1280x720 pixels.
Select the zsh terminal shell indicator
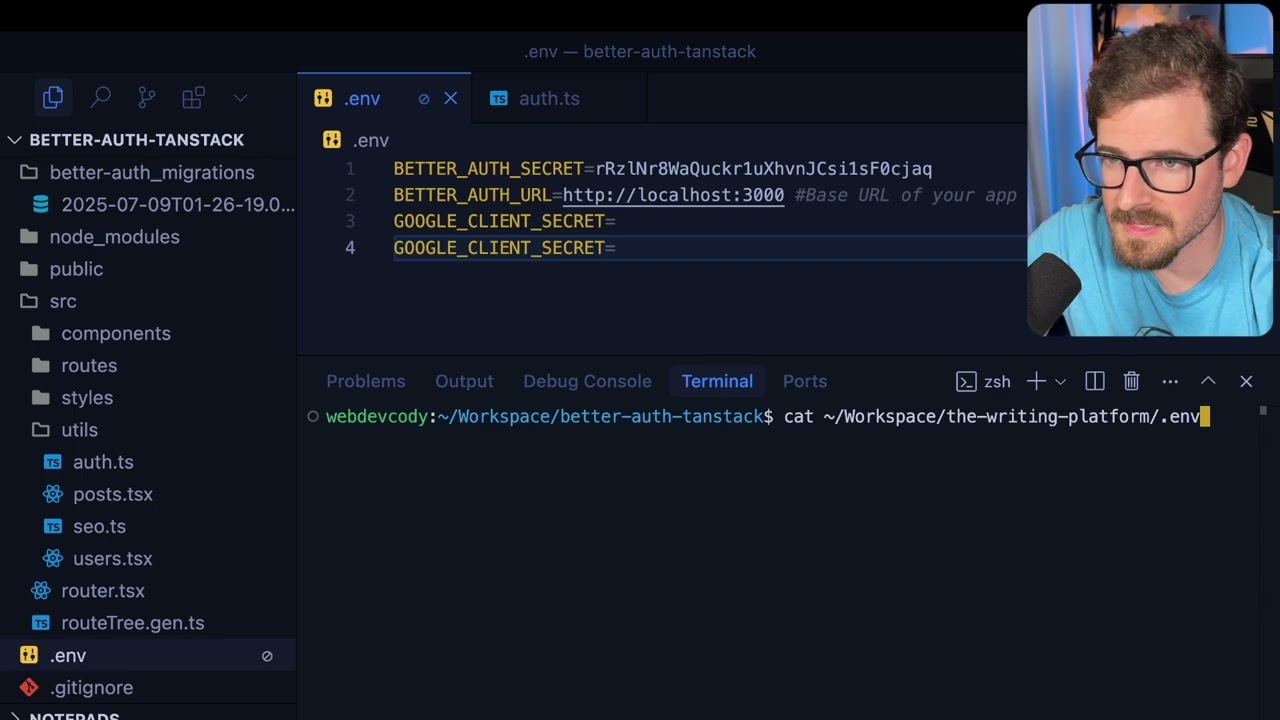tap(983, 381)
